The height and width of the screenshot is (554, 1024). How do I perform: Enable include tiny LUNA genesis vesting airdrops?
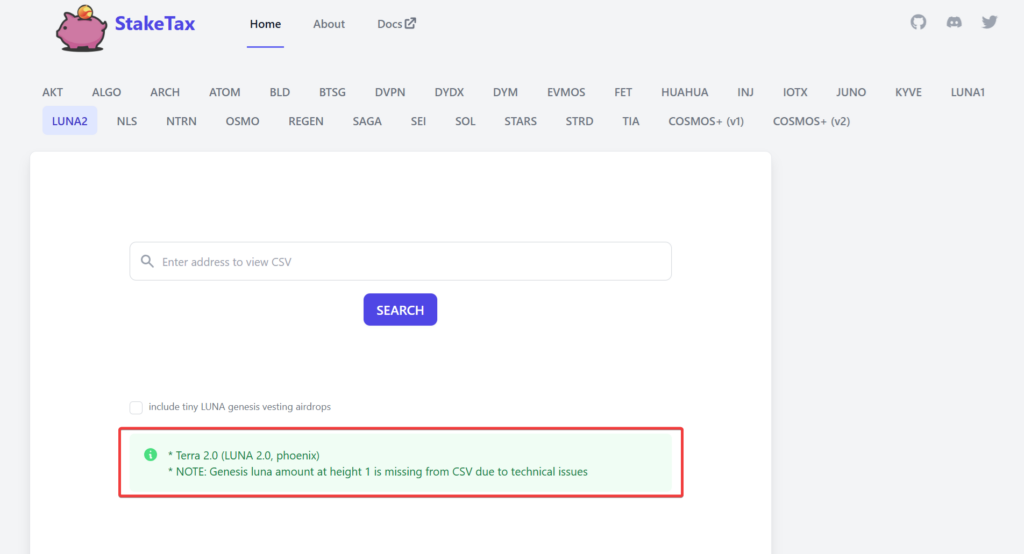pyautogui.click(x=136, y=407)
